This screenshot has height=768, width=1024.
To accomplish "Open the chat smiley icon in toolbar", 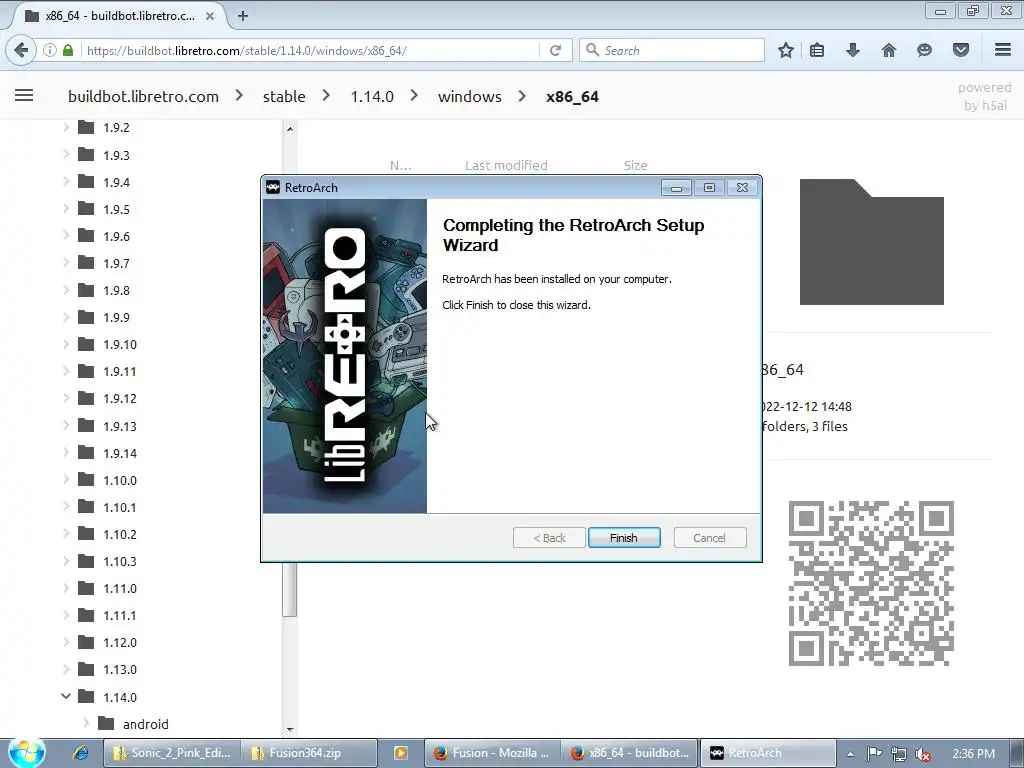I will (924, 50).
